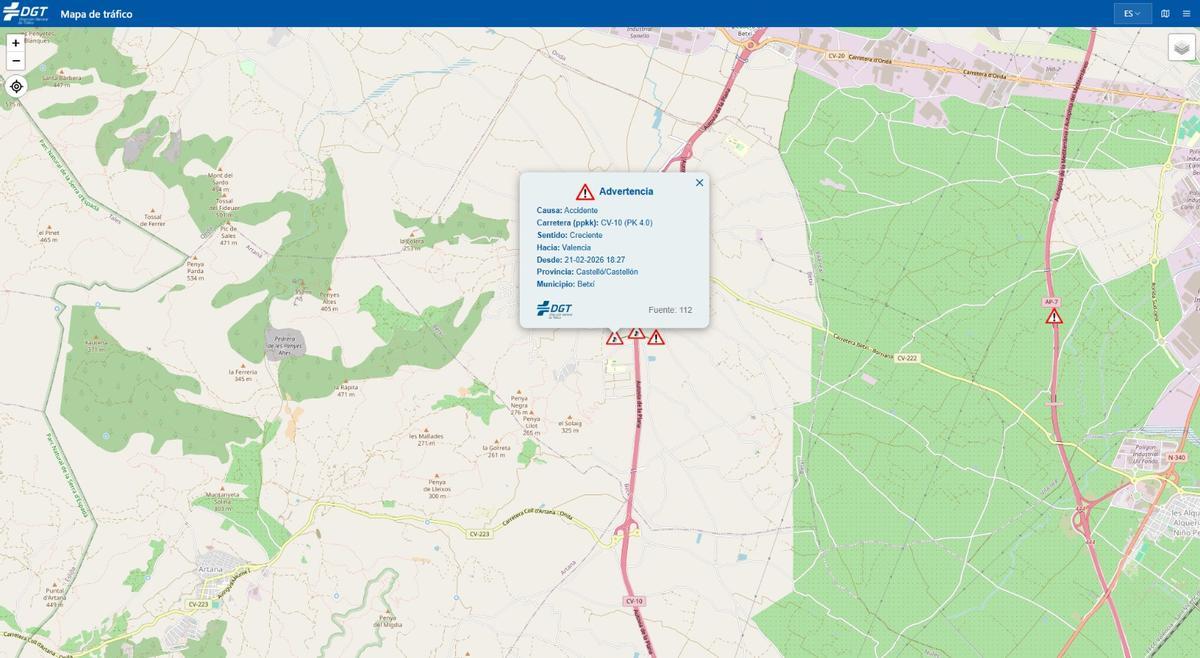Zoom in on the traffic map
Image resolution: width=1200 pixels, height=658 pixels.
coord(16,43)
